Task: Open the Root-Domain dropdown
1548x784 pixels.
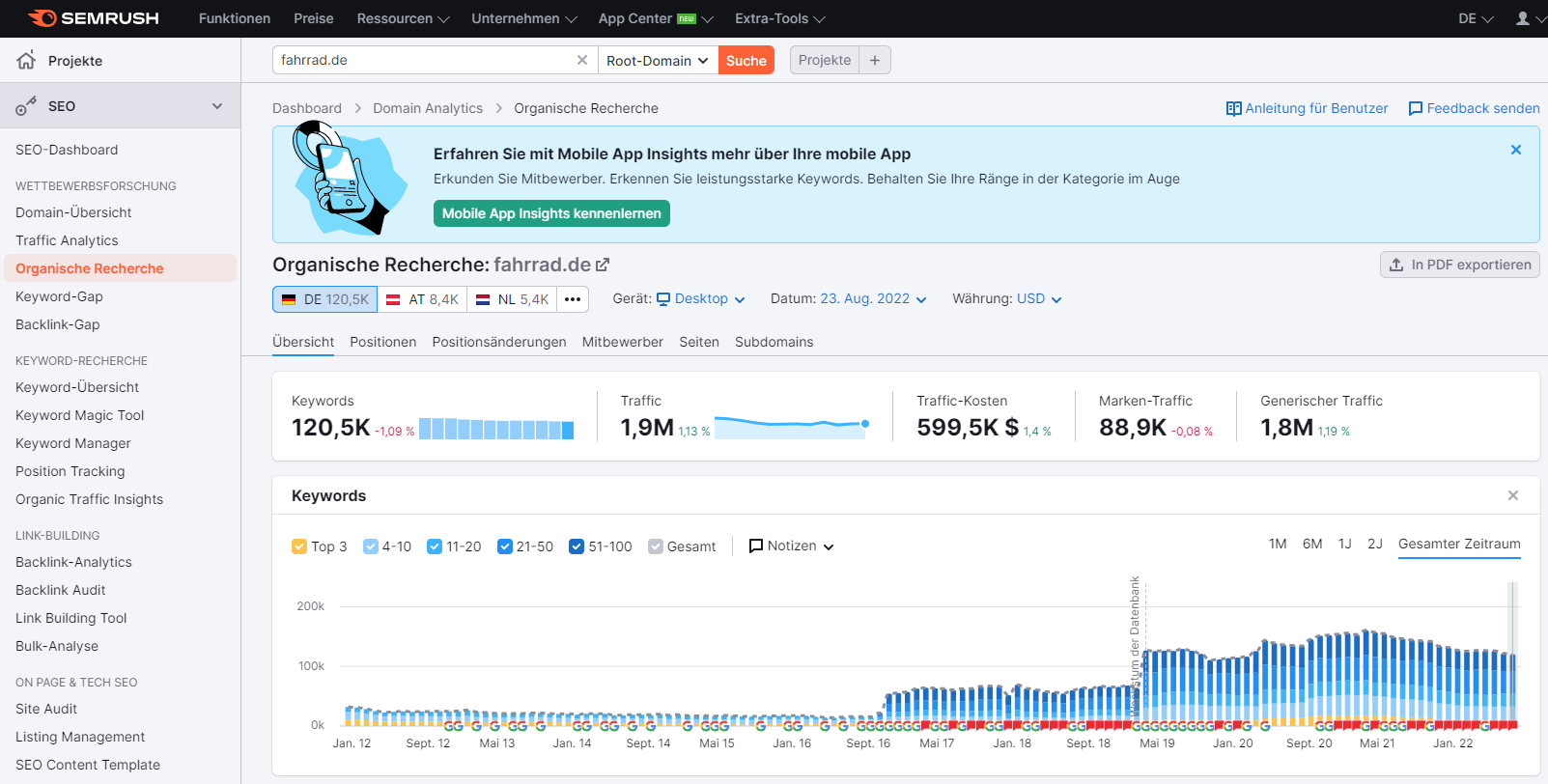Action: point(658,60)
